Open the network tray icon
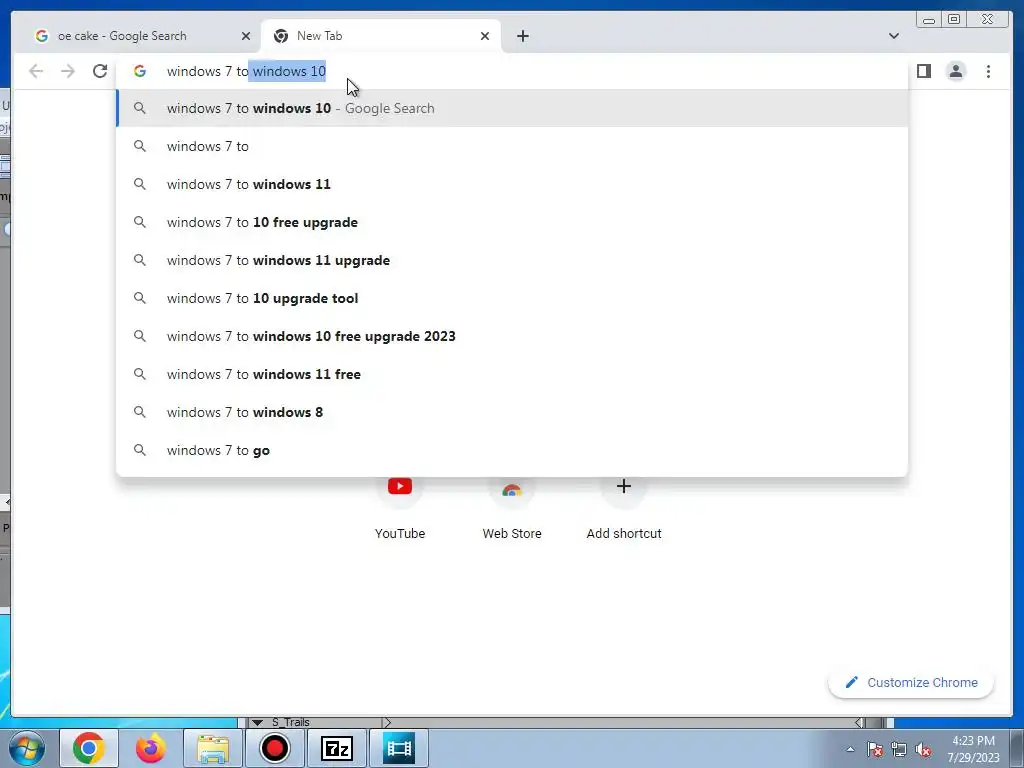The width and height of the screenshot is (1024, 768). (x=899, y=750)
